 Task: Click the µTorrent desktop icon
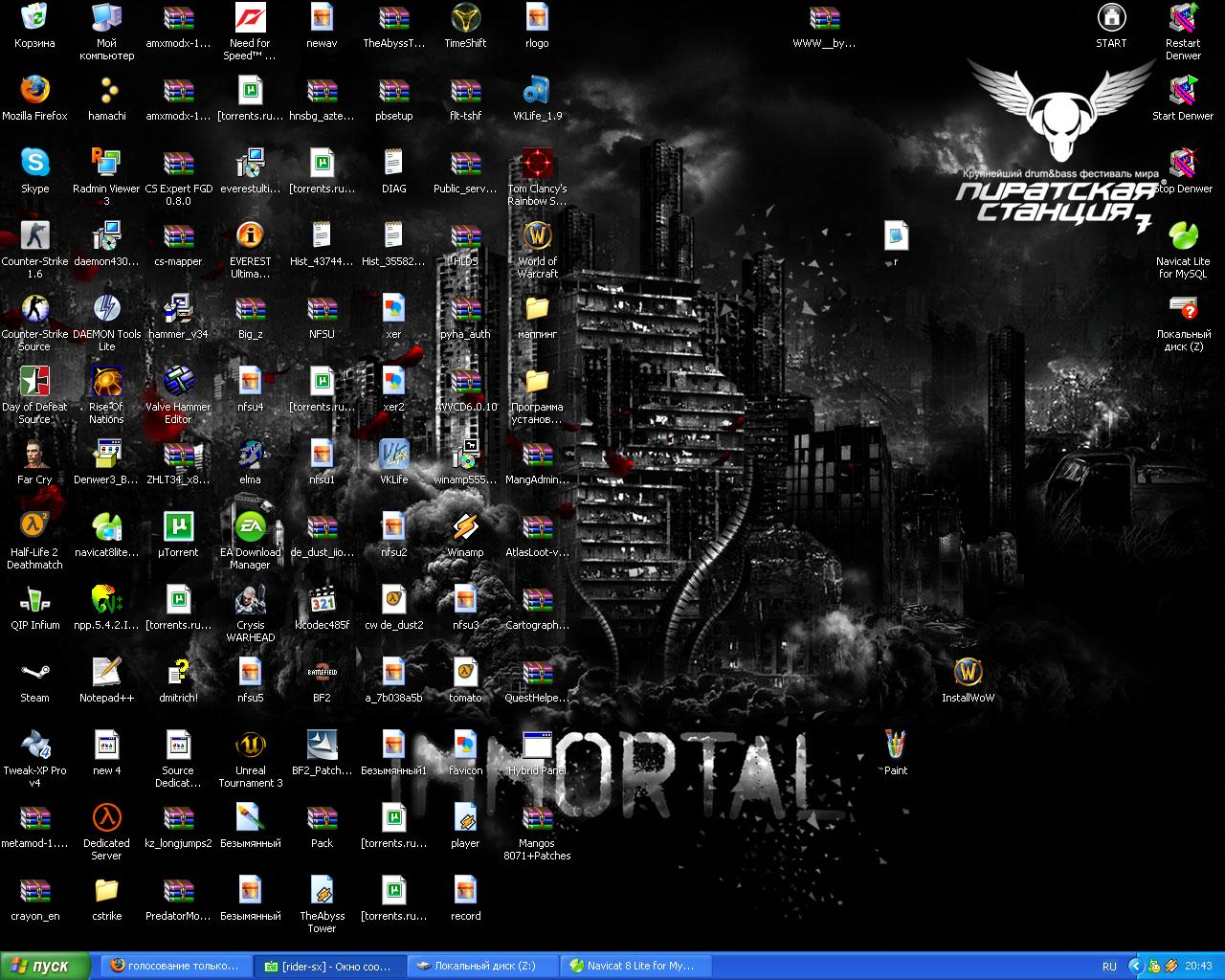click(178, 527)
